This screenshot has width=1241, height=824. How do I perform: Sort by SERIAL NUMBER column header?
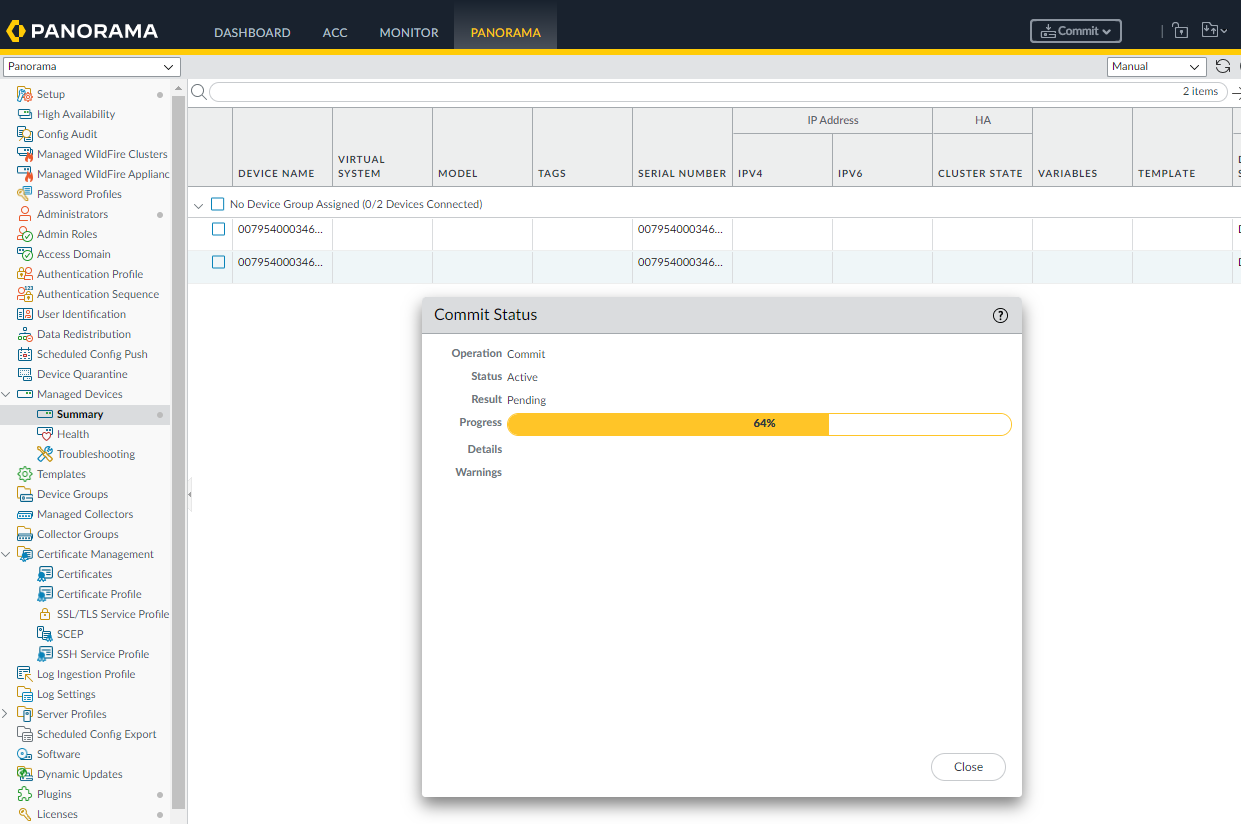pos(682,173)
